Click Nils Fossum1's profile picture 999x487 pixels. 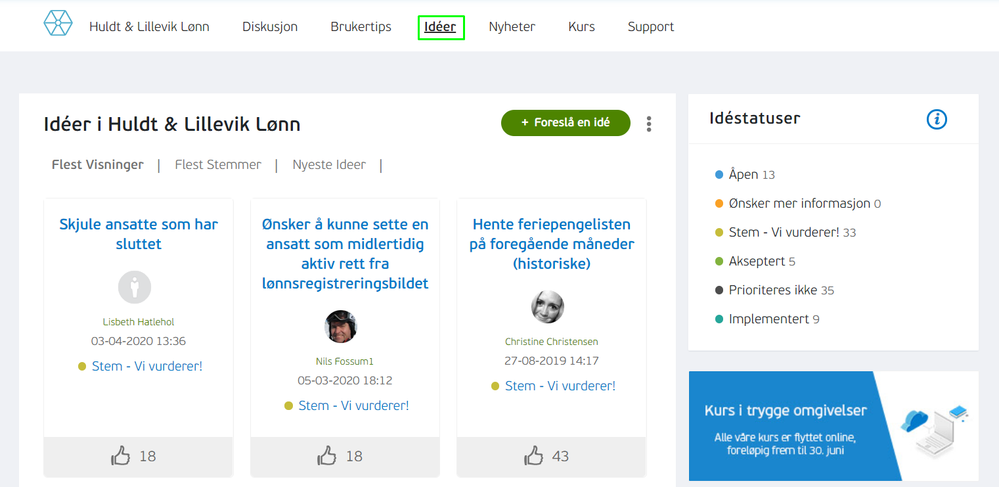(341, 326)
